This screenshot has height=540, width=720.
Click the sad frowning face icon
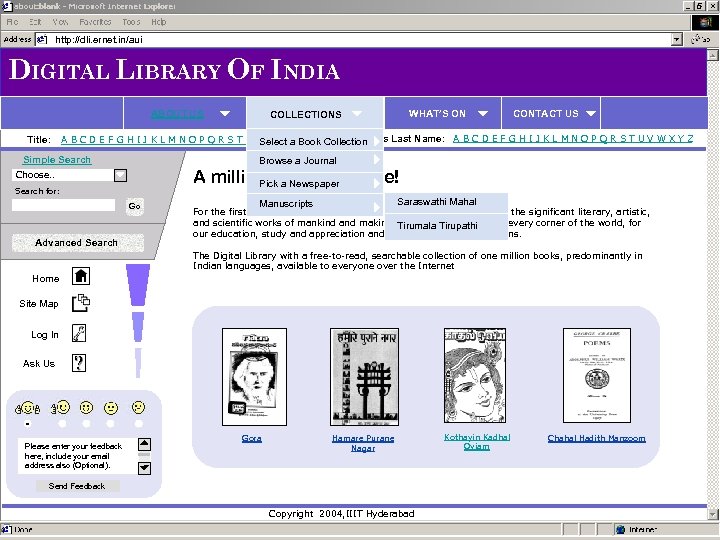tap(138, 407)
